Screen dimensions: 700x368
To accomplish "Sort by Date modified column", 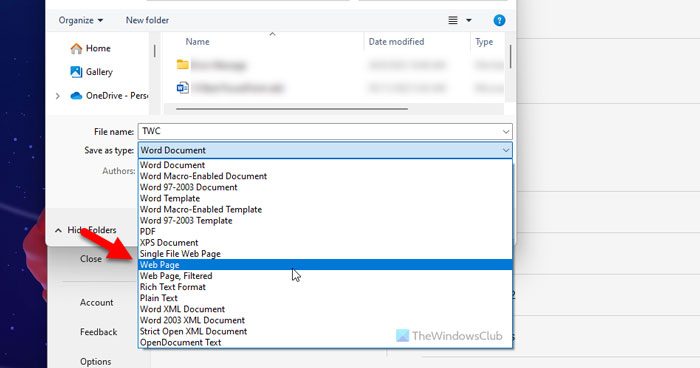I will (396, 42).
